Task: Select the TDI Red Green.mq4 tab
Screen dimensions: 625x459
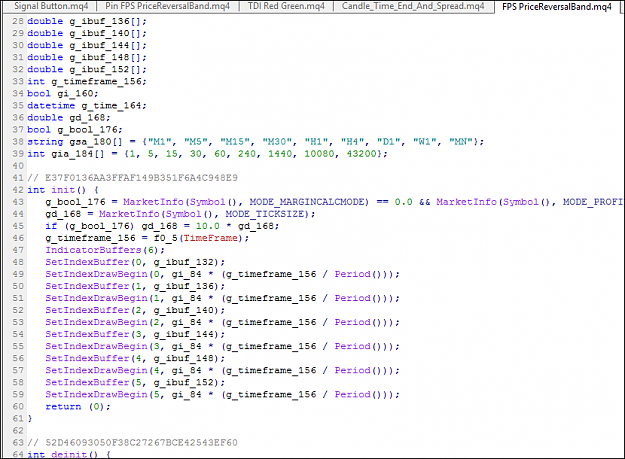Action: coord(286,6)
